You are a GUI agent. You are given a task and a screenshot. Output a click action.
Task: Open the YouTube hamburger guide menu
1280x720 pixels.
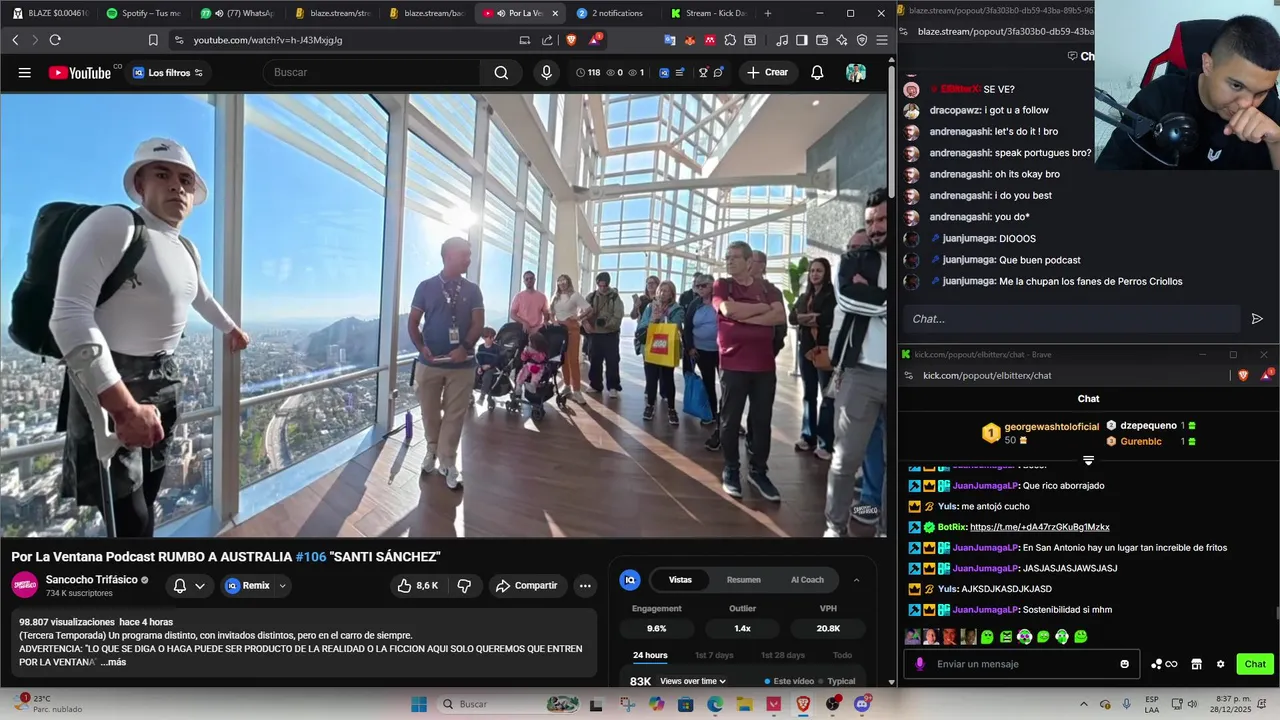(x=25, y=72)
